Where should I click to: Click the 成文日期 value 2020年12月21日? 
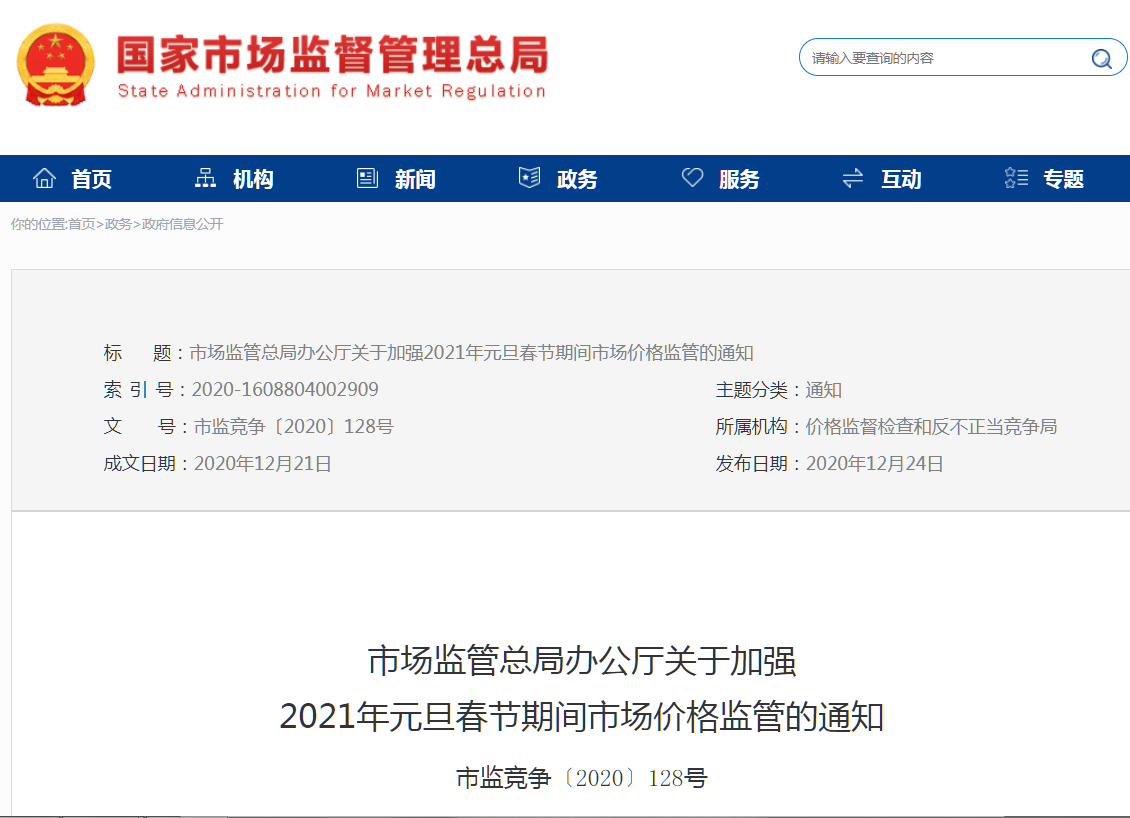pos(263,463)
